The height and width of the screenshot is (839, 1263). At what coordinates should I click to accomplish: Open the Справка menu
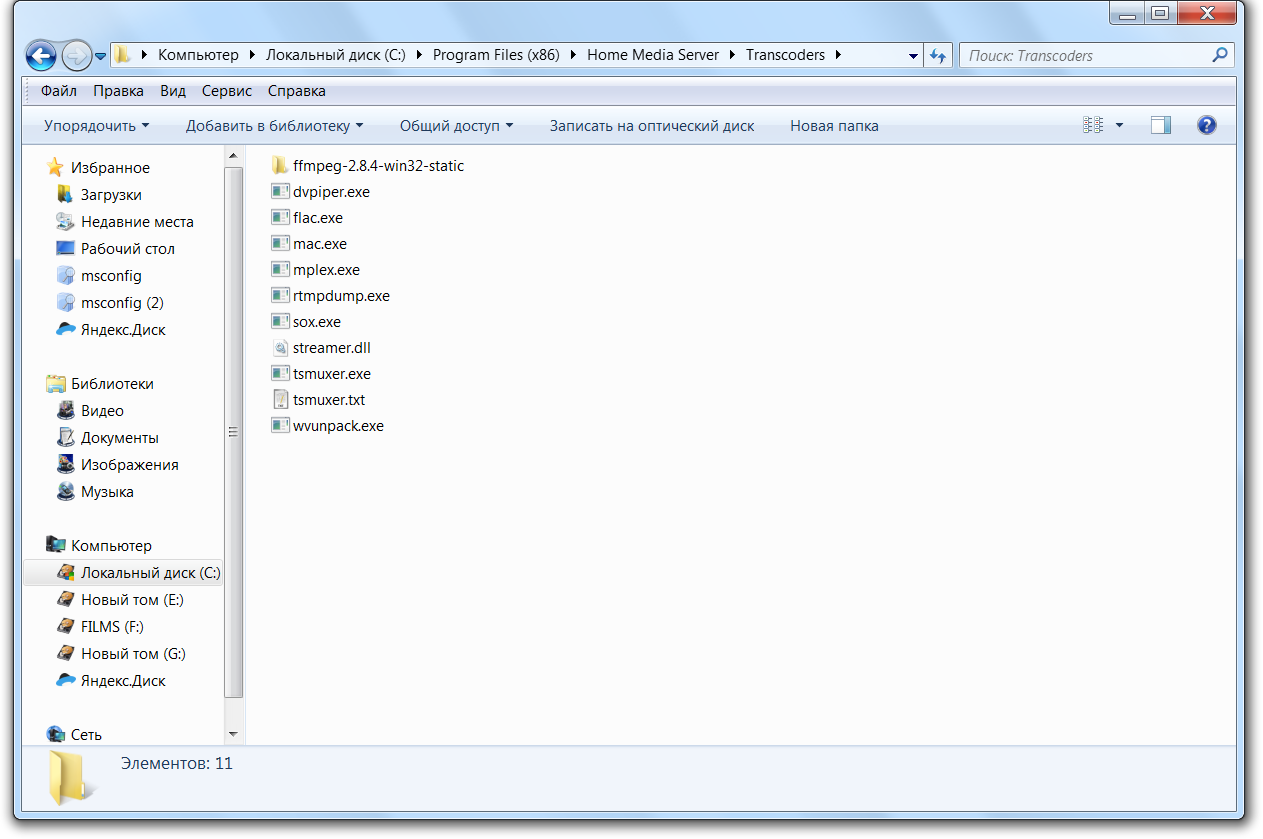pyautogui.click(x=297, y=91)
